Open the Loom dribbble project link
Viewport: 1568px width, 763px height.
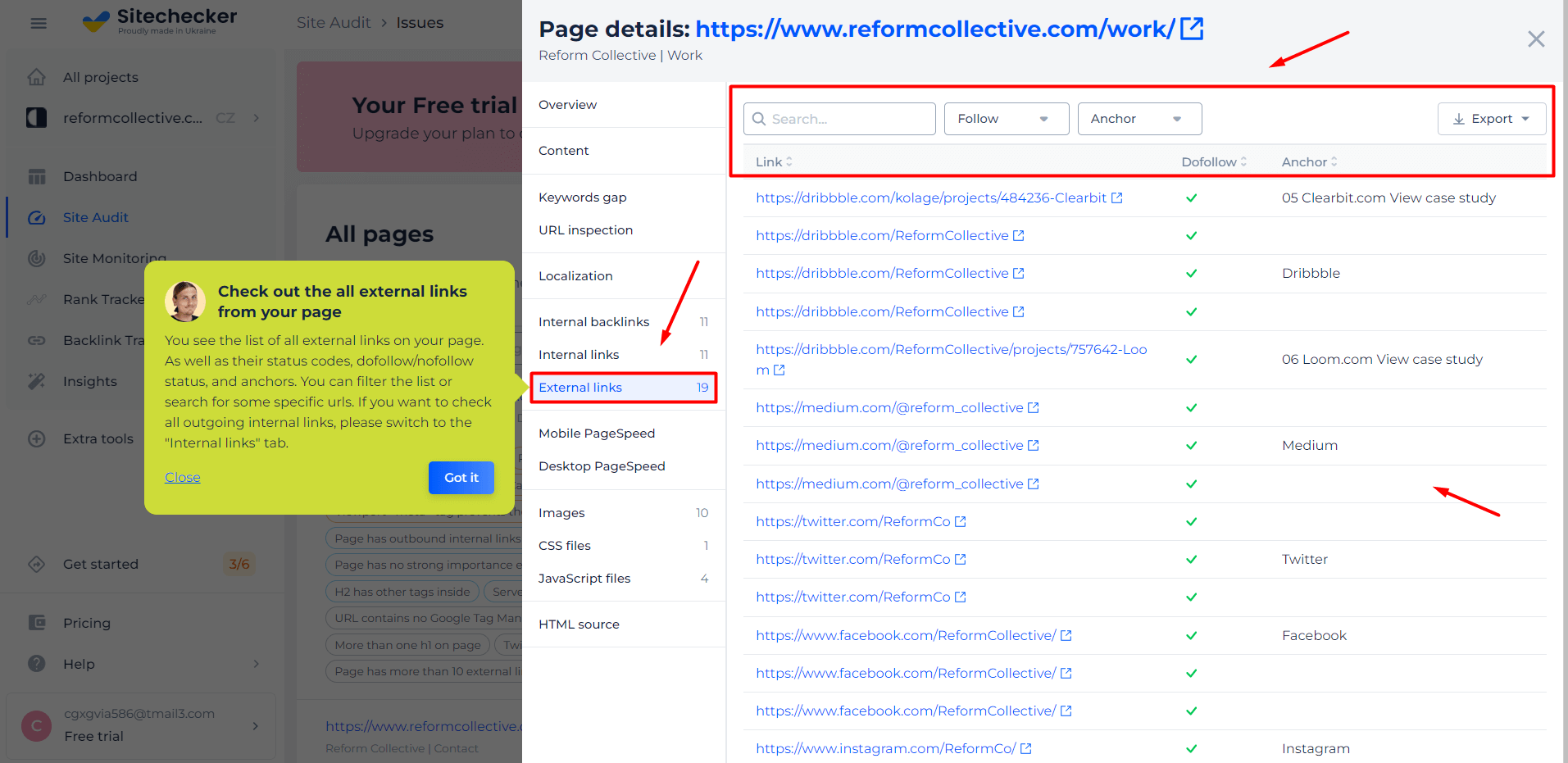click(951, 359)
